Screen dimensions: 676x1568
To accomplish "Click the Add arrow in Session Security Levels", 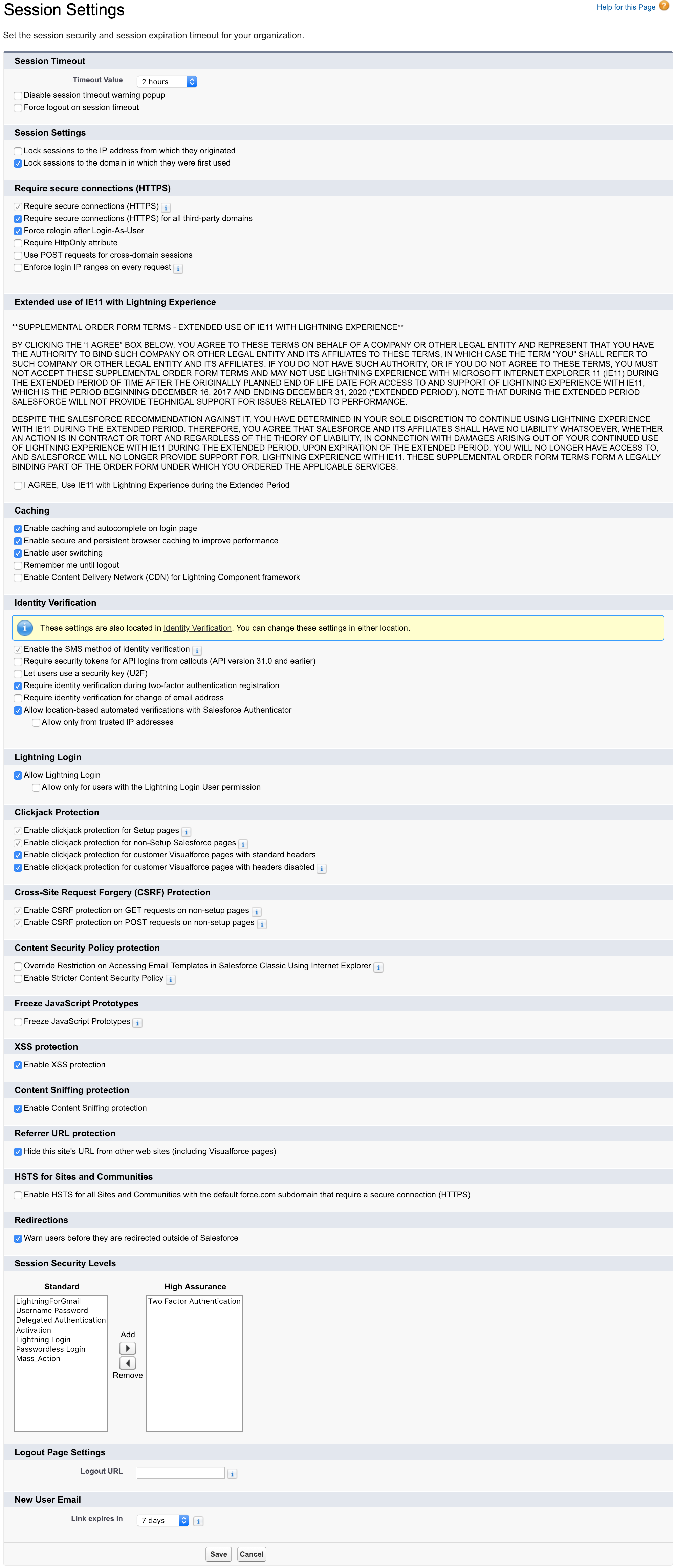I will click(127, 1348).
